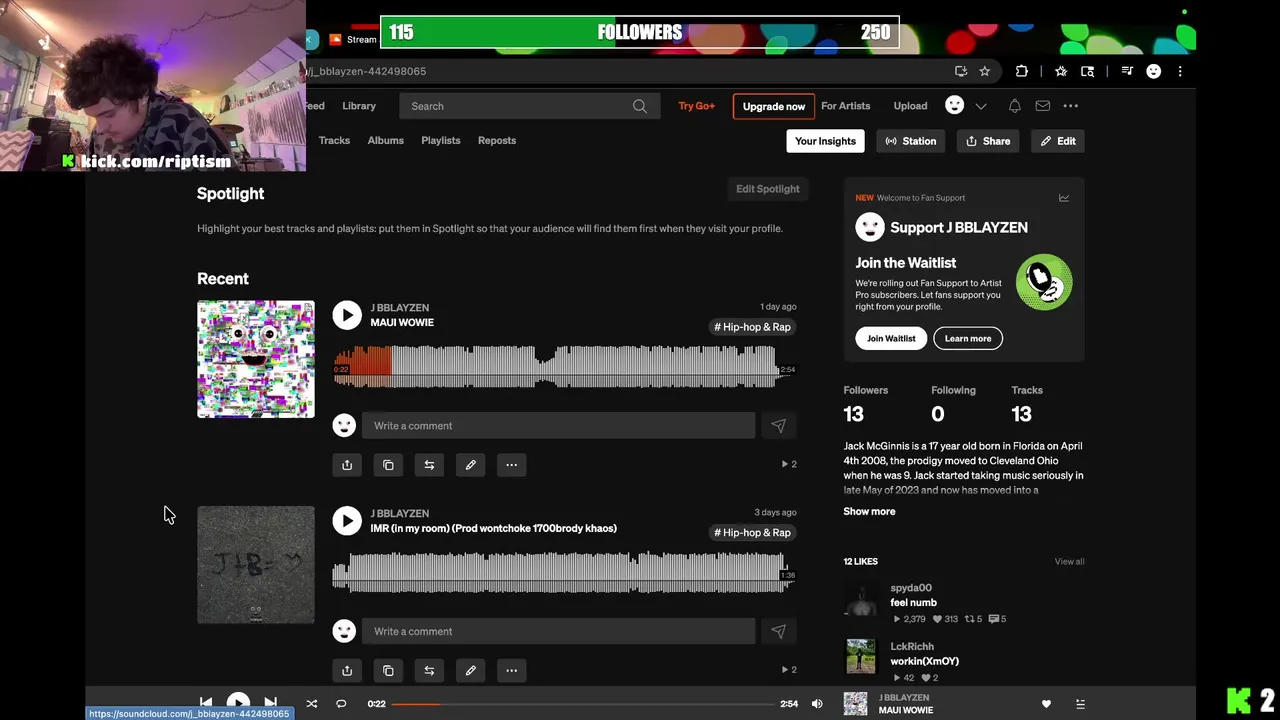
Task: Edit MAUI WOWIE track with pencil icon
Action: [x=470, y=465]
